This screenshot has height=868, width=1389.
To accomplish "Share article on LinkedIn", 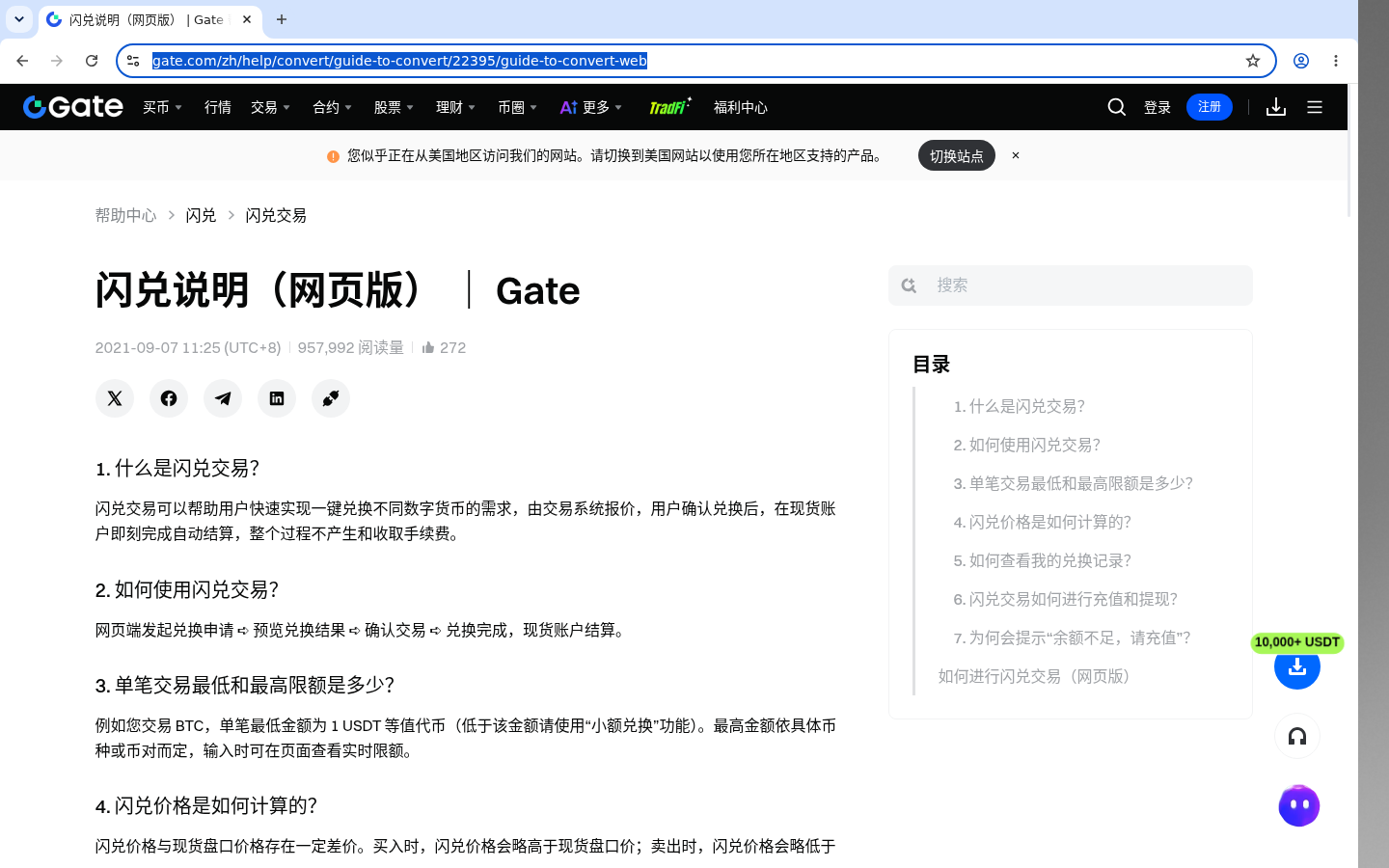I will (x=277, y=398).
